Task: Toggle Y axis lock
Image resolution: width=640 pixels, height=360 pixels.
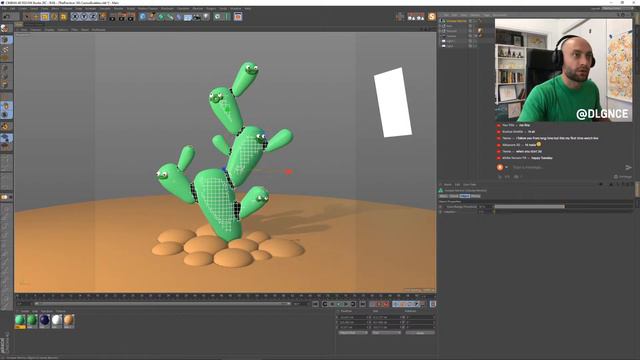Action: (x=84, y=17)
